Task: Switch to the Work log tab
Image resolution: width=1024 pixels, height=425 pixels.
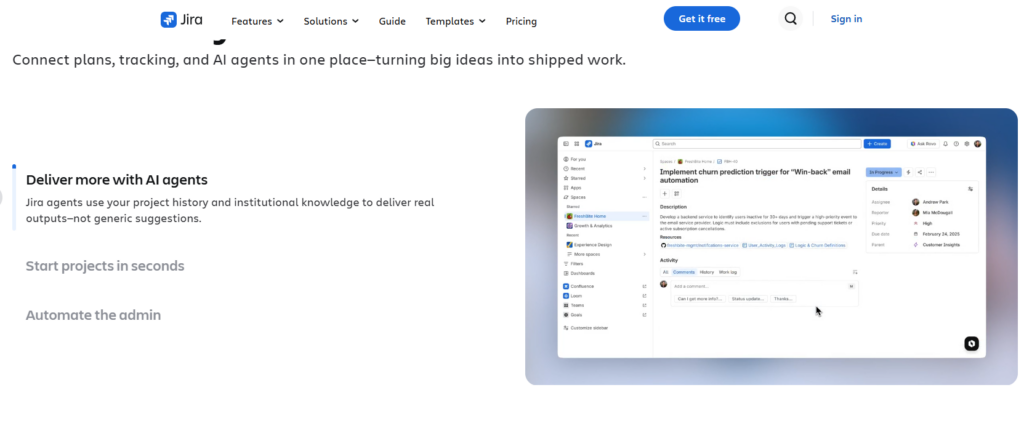Action: pos(728,272)
